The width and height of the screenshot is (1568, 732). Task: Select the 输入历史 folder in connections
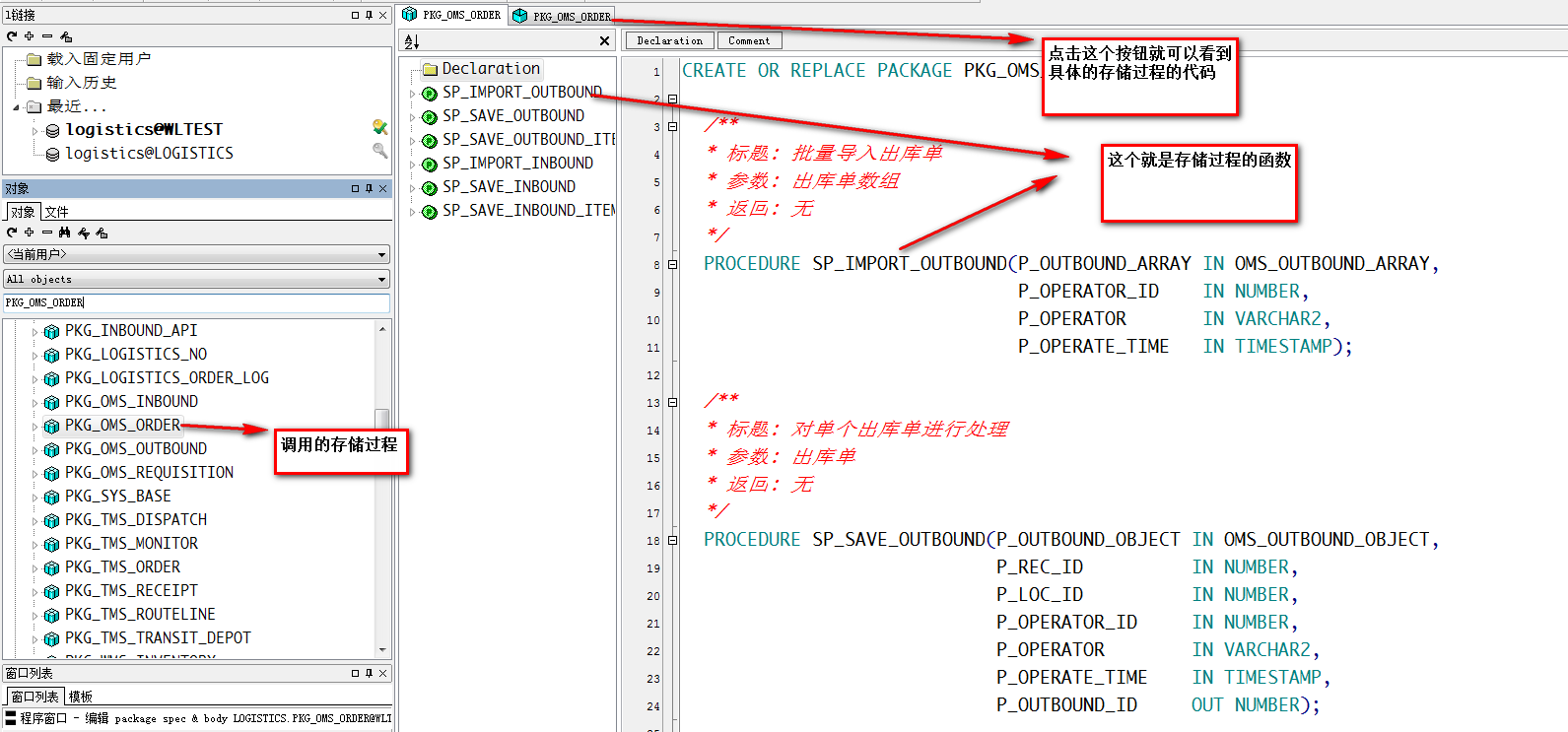coord(82,83)
